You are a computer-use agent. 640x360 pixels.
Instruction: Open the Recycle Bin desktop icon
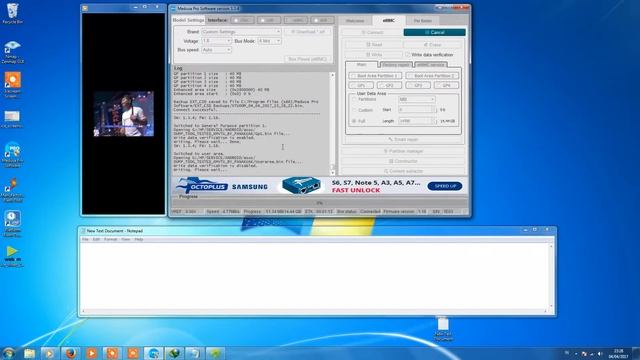tap(12, 13)
